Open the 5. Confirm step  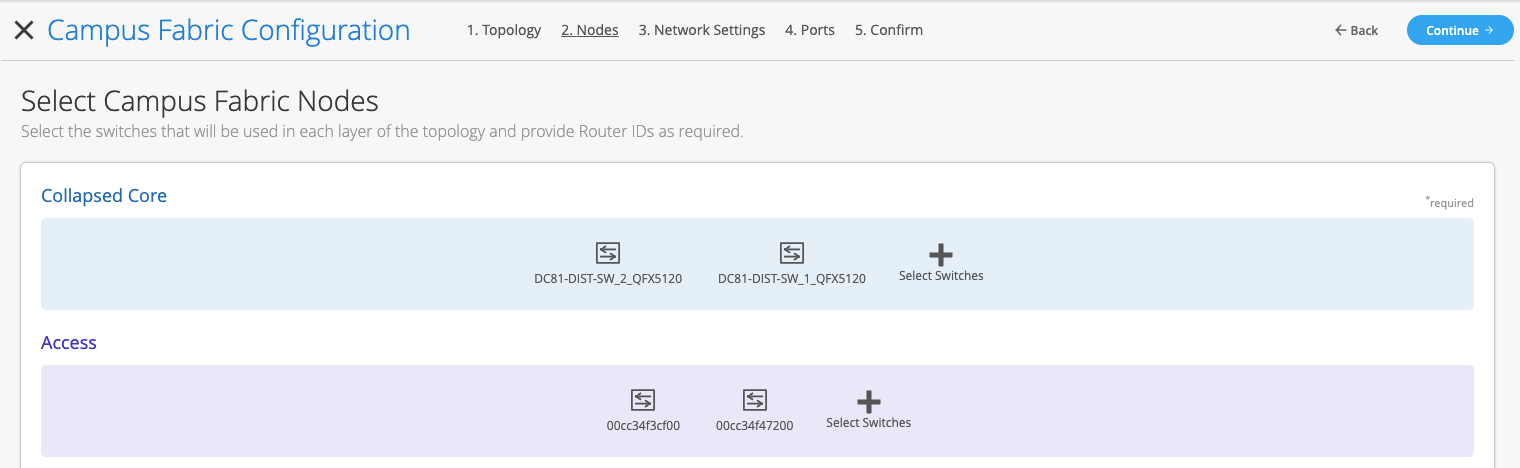pos(888,30)
